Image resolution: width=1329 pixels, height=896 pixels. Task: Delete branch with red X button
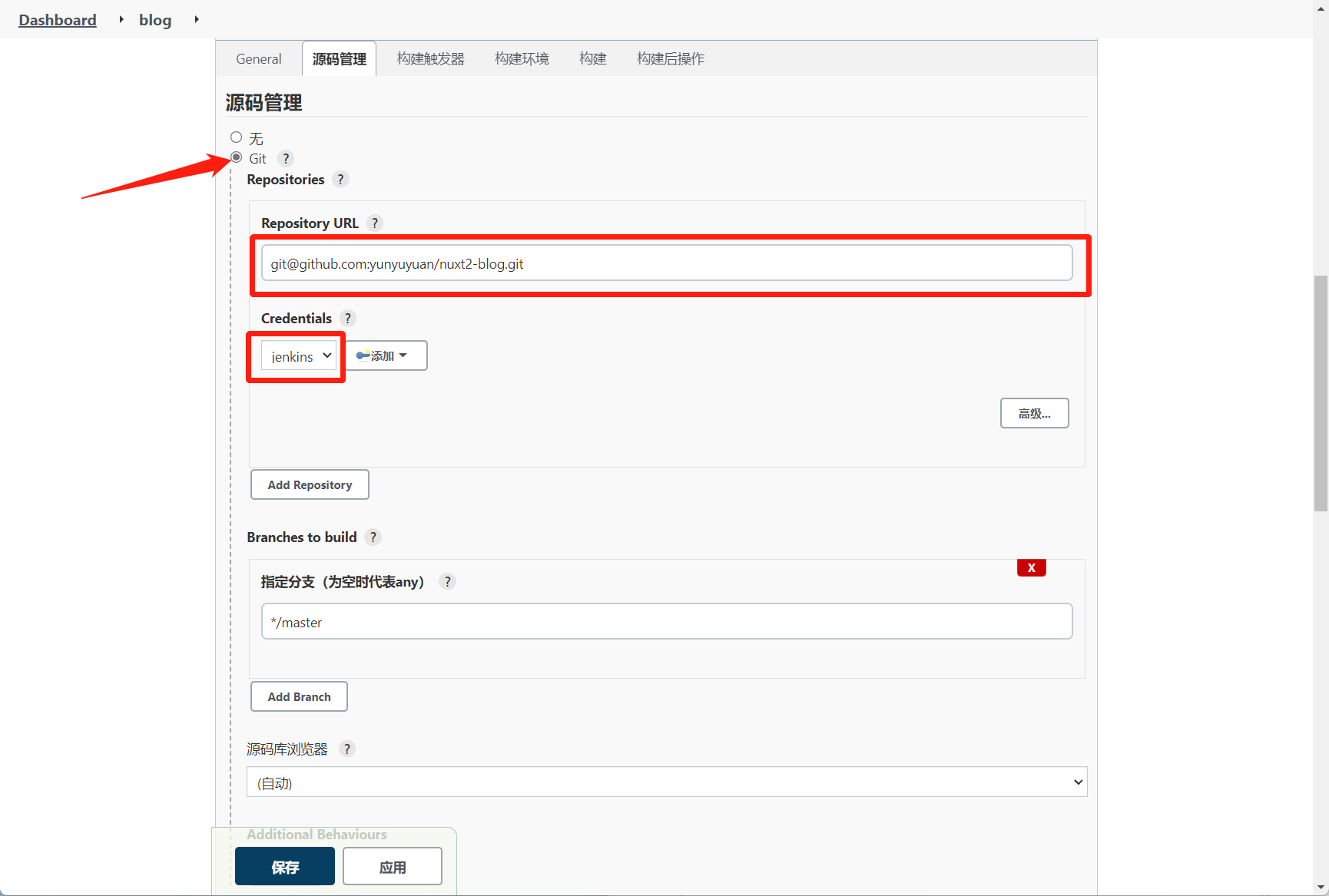pos(1031,568)
